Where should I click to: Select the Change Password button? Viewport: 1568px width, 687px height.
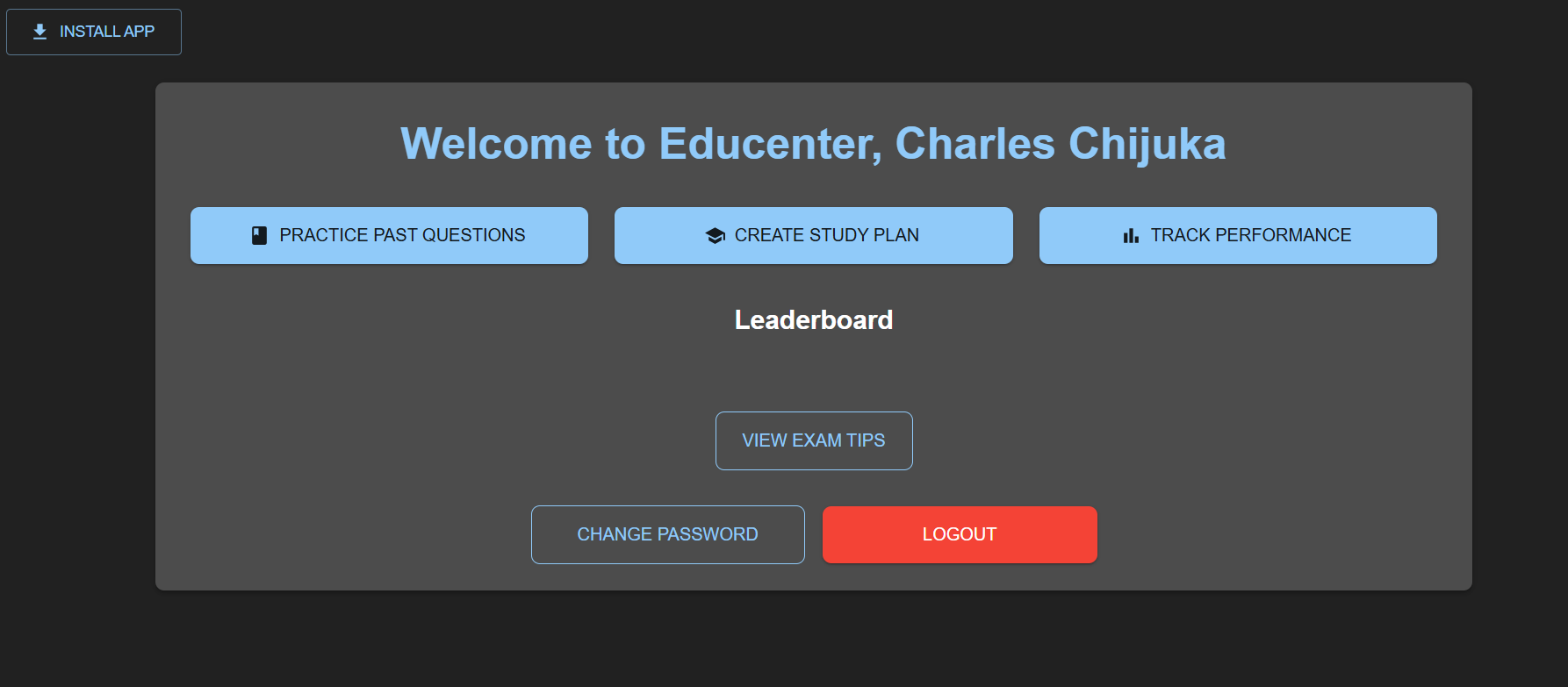[x=667, y=534]
